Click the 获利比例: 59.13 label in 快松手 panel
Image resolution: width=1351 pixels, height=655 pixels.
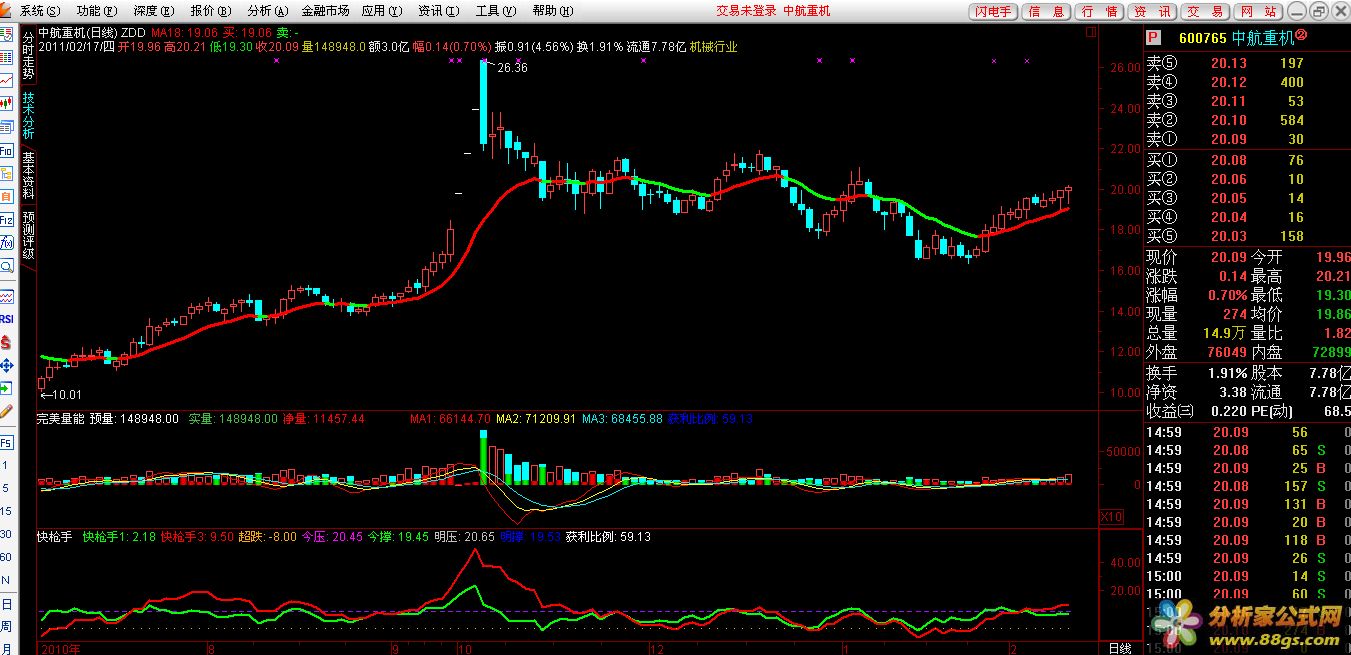[608, 537]
